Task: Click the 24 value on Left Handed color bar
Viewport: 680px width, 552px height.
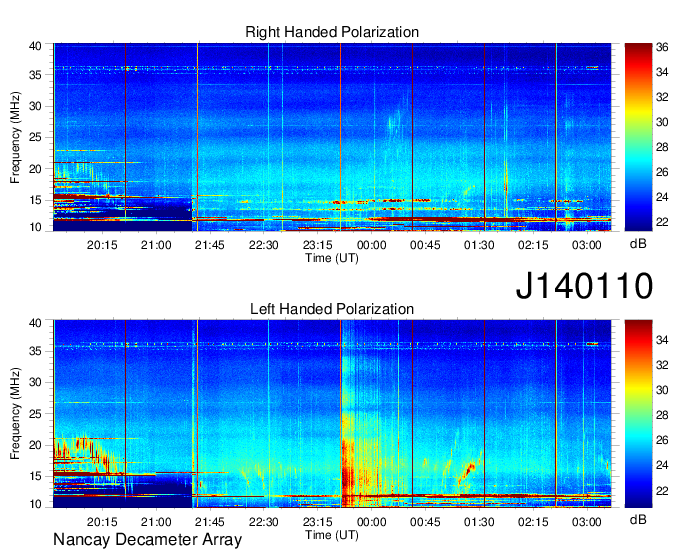Action: pos(662,465)
